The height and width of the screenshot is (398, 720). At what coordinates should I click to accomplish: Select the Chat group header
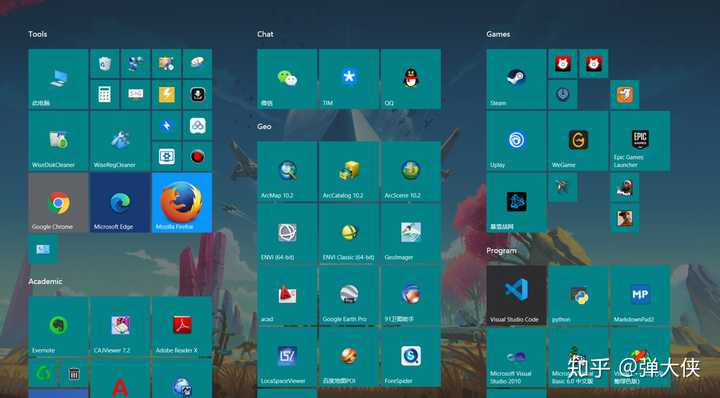coord(265,34)
